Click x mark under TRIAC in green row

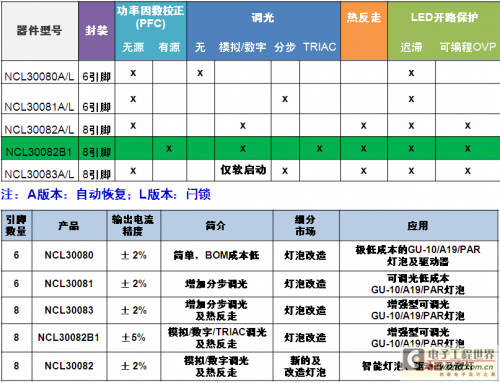tap(320, 148)
